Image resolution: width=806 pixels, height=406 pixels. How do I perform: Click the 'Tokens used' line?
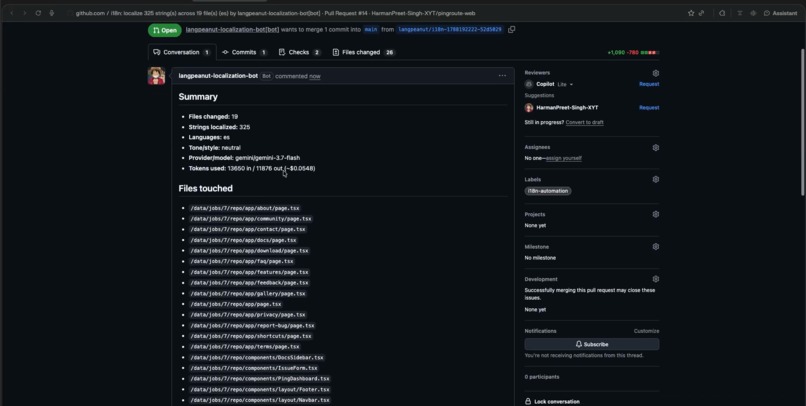pos(252,169)
